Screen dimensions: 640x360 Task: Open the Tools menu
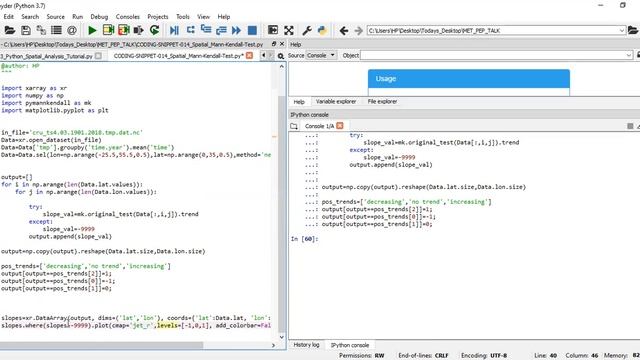tap(183, 17)
